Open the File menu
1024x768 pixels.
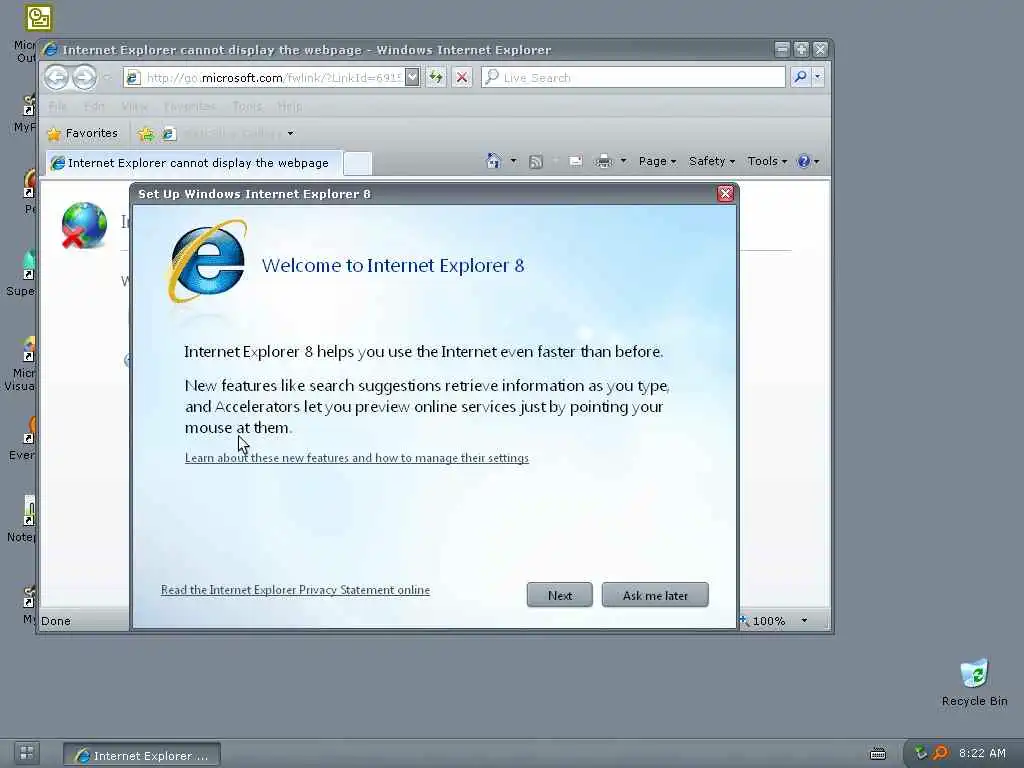[x=57, y=106]
